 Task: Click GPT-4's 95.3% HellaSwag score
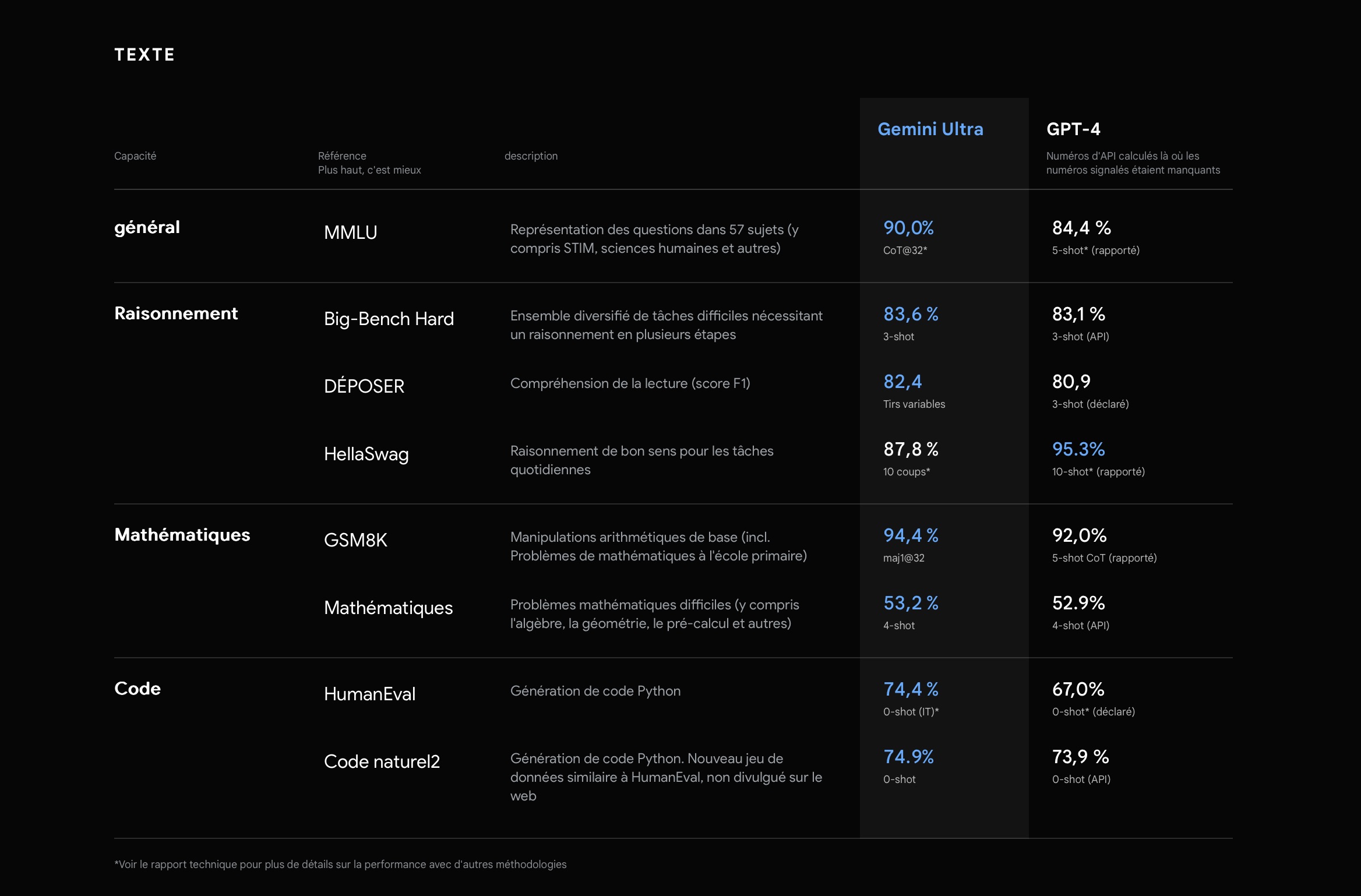pyautogui.click(x=1078, y=449)
